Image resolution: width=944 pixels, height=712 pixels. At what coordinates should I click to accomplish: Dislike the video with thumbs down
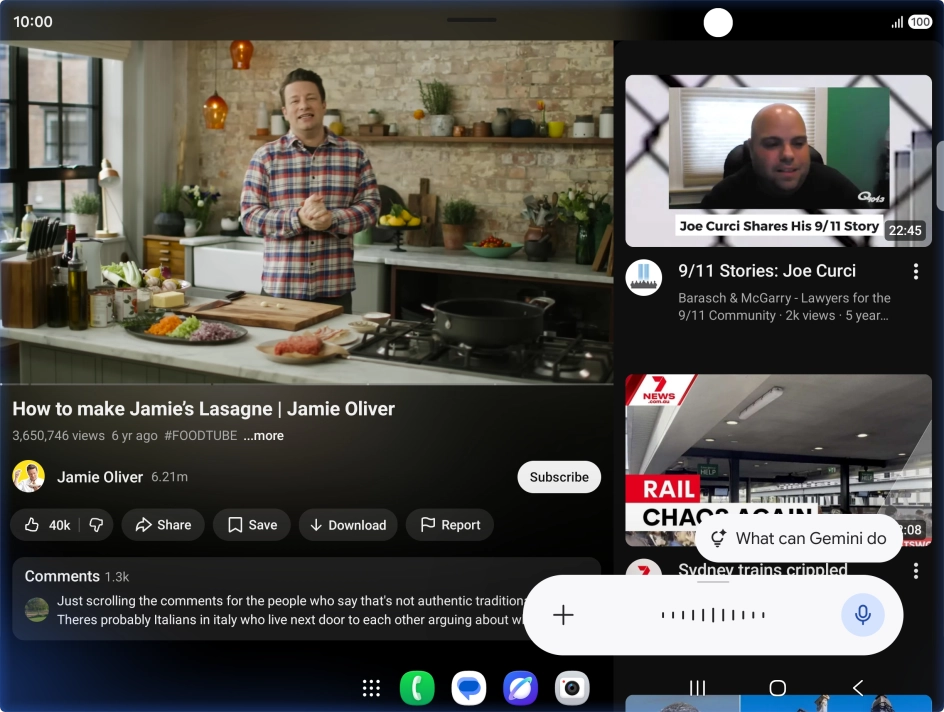point(96,525)
